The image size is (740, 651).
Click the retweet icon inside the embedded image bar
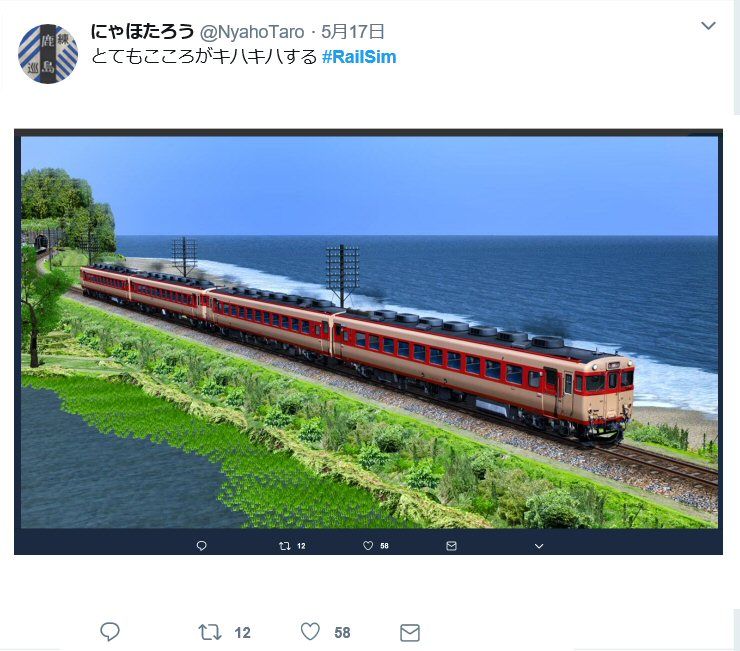[x=284, y=546]
